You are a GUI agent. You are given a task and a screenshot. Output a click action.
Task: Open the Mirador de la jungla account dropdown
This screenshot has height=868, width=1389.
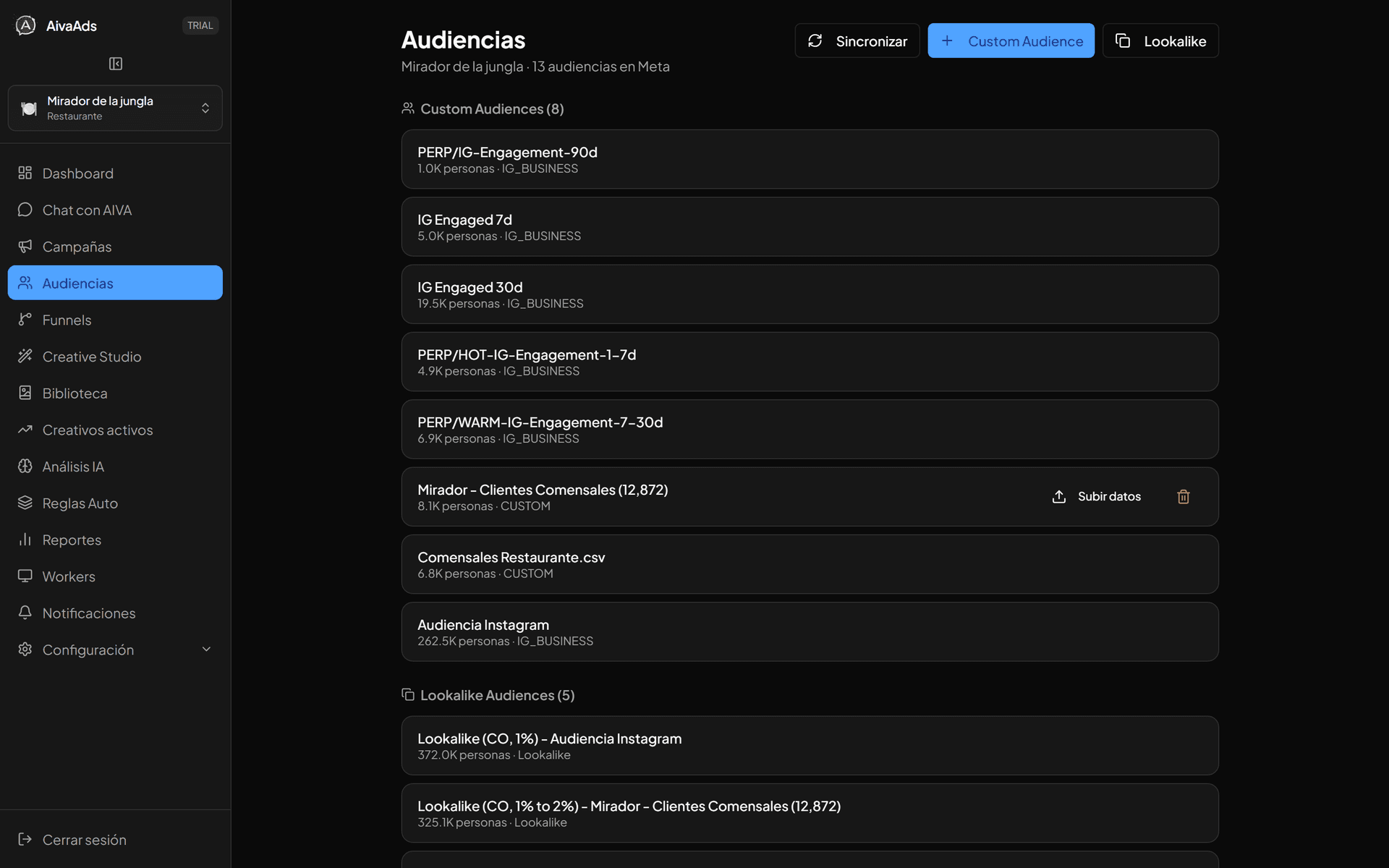[115, 108]
